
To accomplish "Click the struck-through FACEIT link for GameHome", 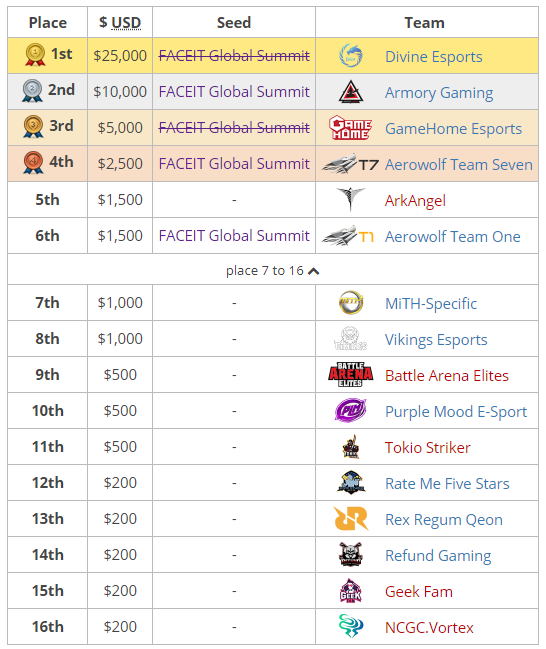I will pos(234,128).
